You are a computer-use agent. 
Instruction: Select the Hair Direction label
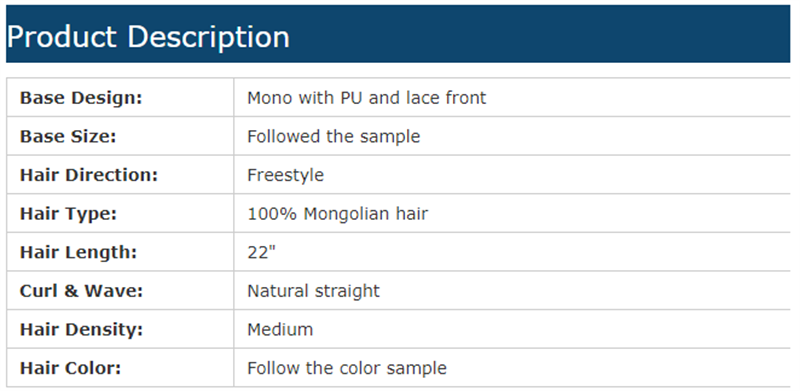click(89, 175)
